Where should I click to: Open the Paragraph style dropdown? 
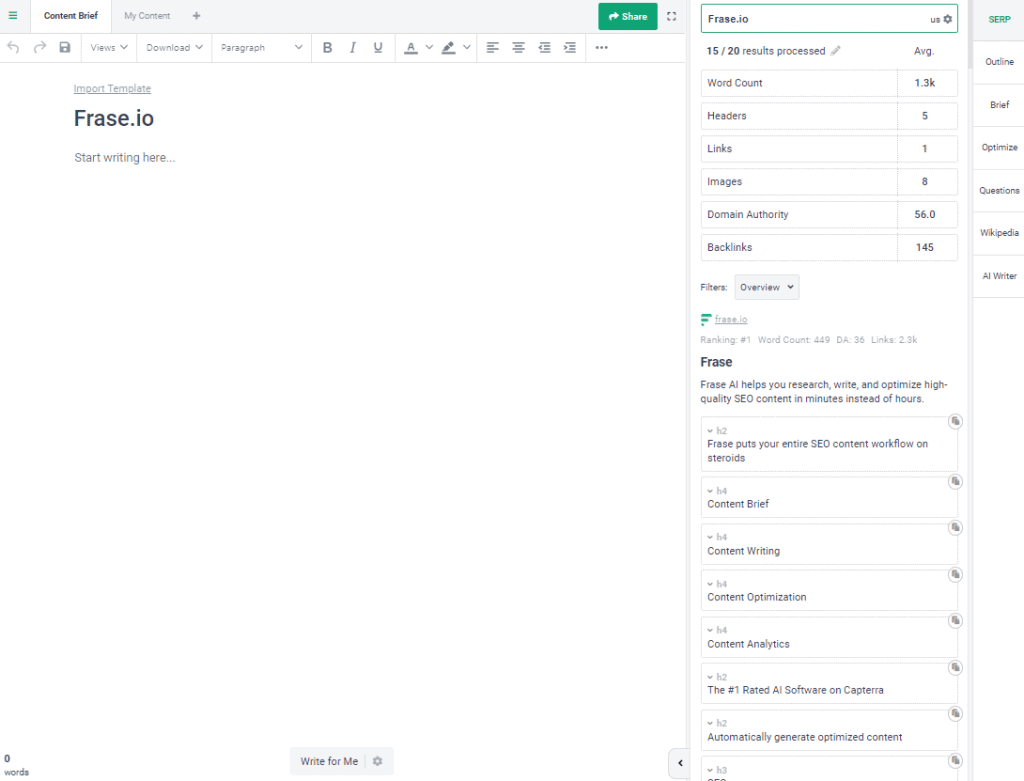click(261, 47)
